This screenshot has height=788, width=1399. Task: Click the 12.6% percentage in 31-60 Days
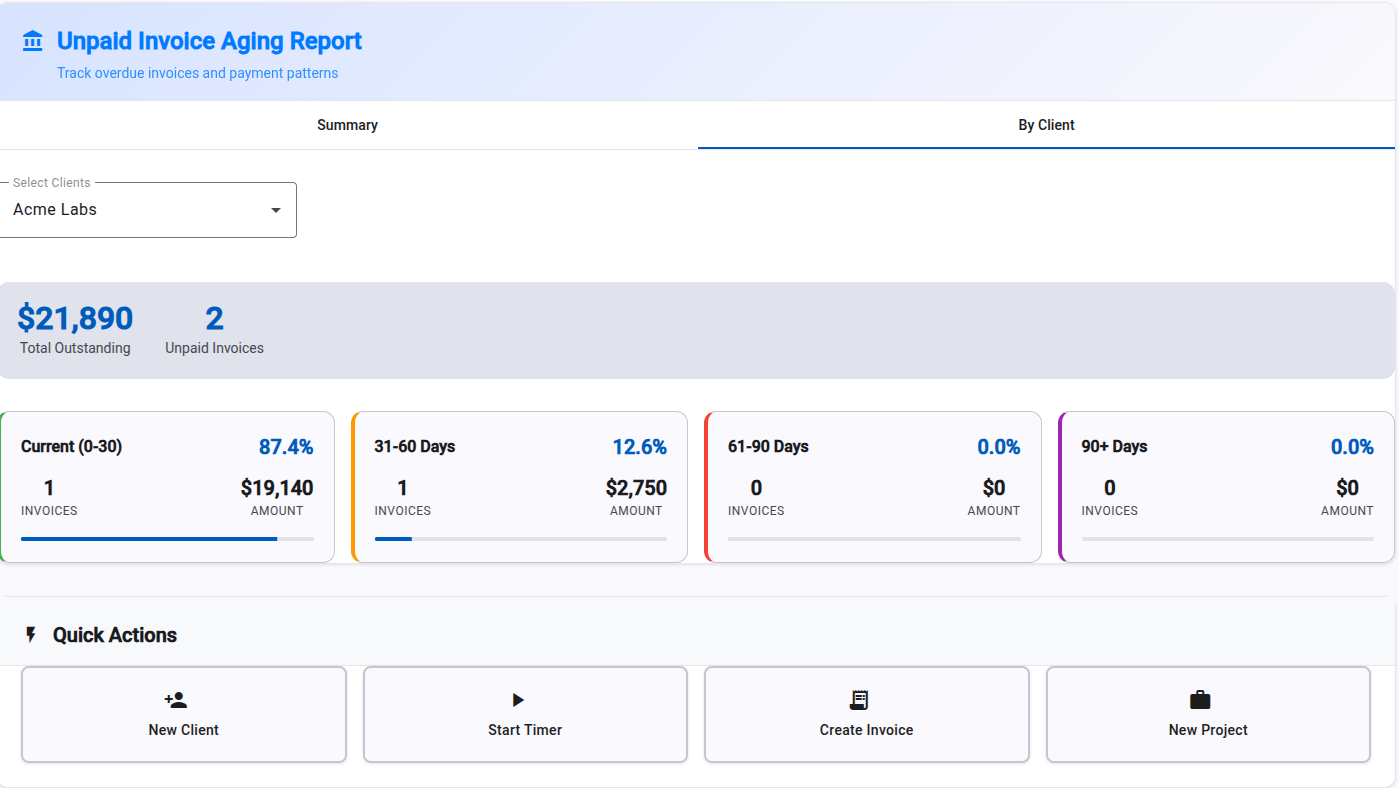click(639, 447)
